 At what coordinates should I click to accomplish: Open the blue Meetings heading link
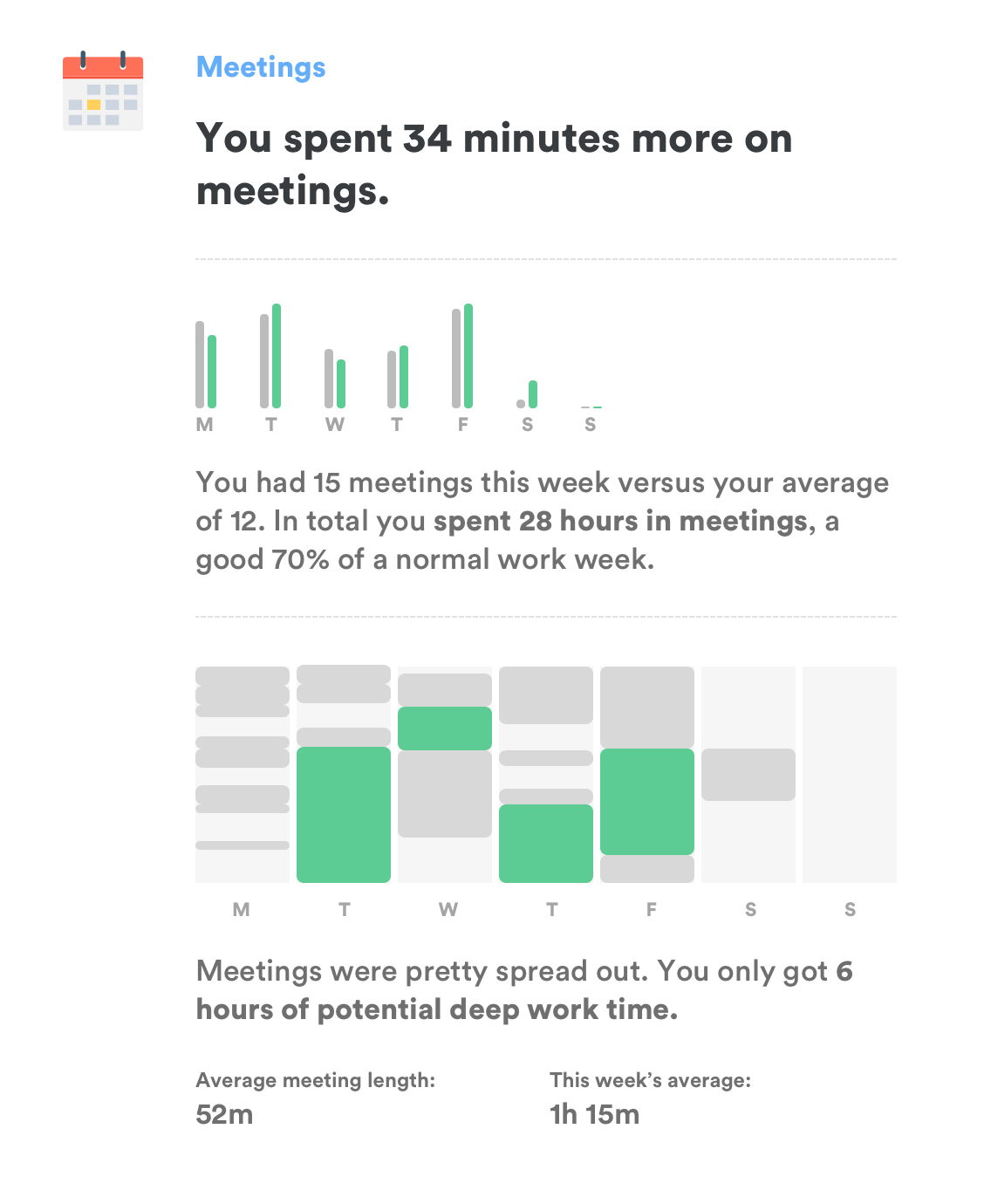(x=261, y=67)
